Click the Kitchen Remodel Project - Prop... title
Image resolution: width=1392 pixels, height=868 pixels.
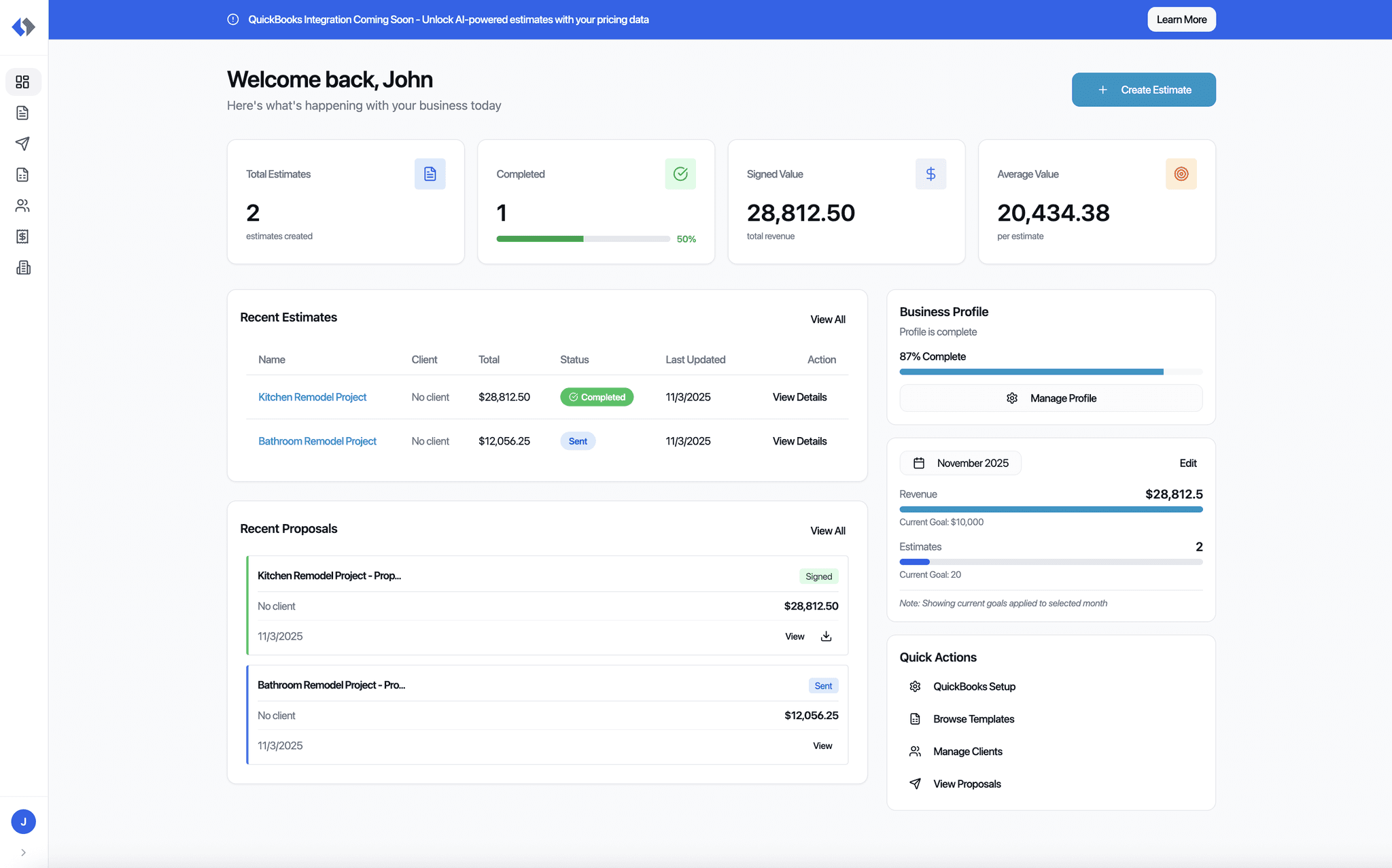329,576
